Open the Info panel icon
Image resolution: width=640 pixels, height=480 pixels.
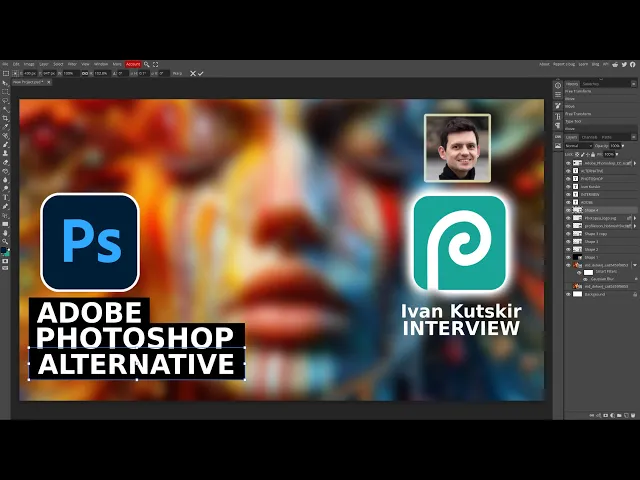[558, 85]
